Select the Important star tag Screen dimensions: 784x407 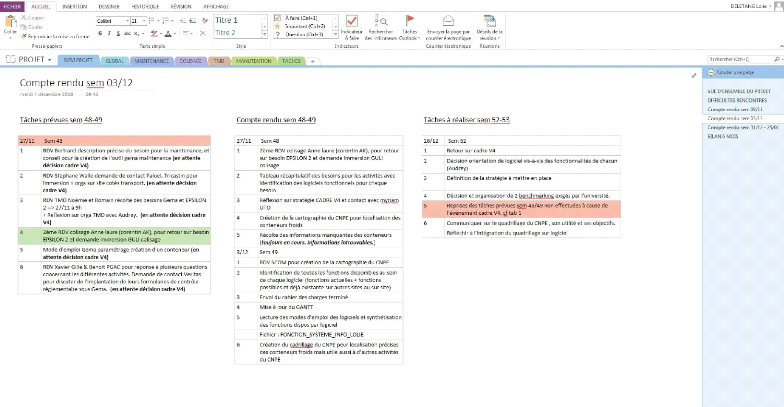(x=277, y=25)
